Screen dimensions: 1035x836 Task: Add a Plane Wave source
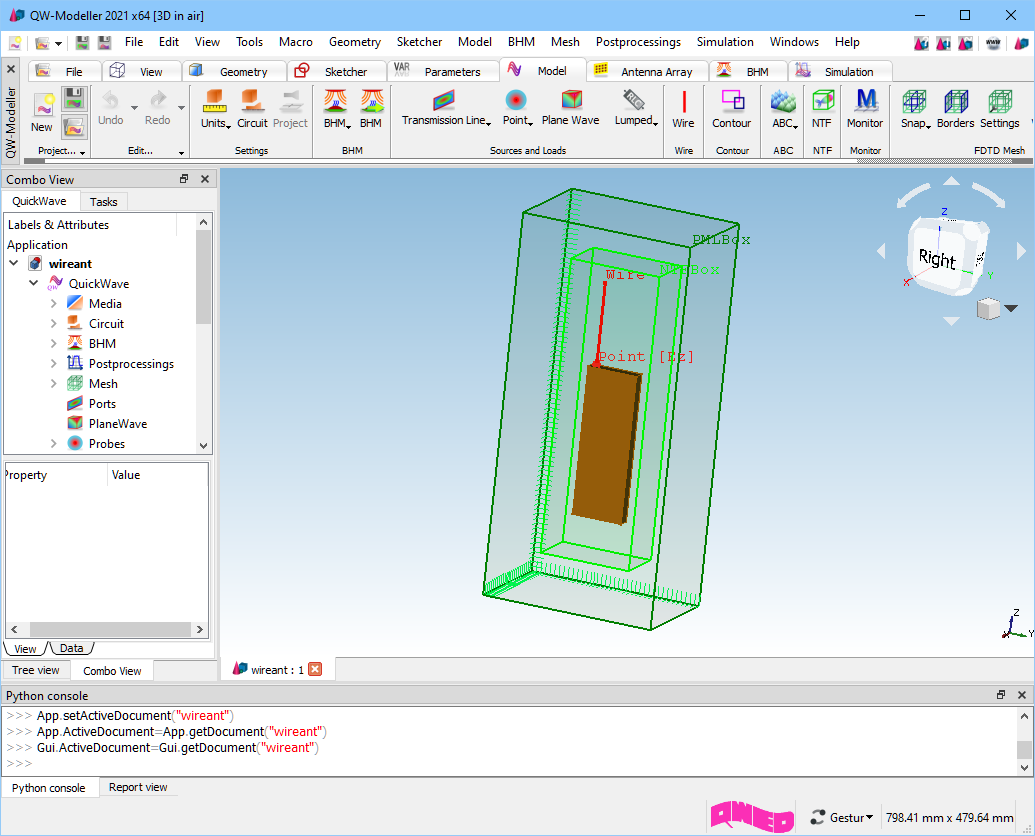point(571,110)
